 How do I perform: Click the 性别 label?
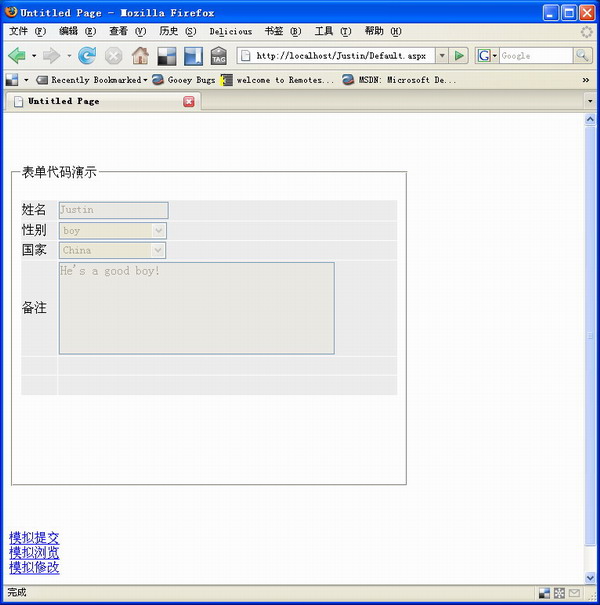coord(34,230)
